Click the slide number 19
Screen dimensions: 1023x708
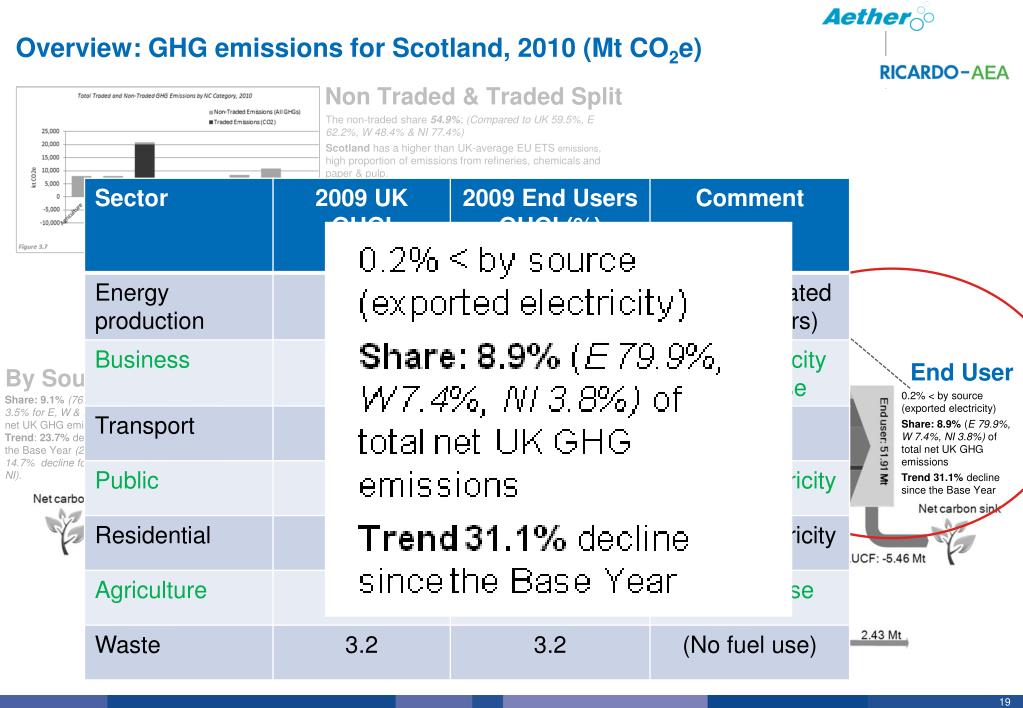[x=1005, y=701]
